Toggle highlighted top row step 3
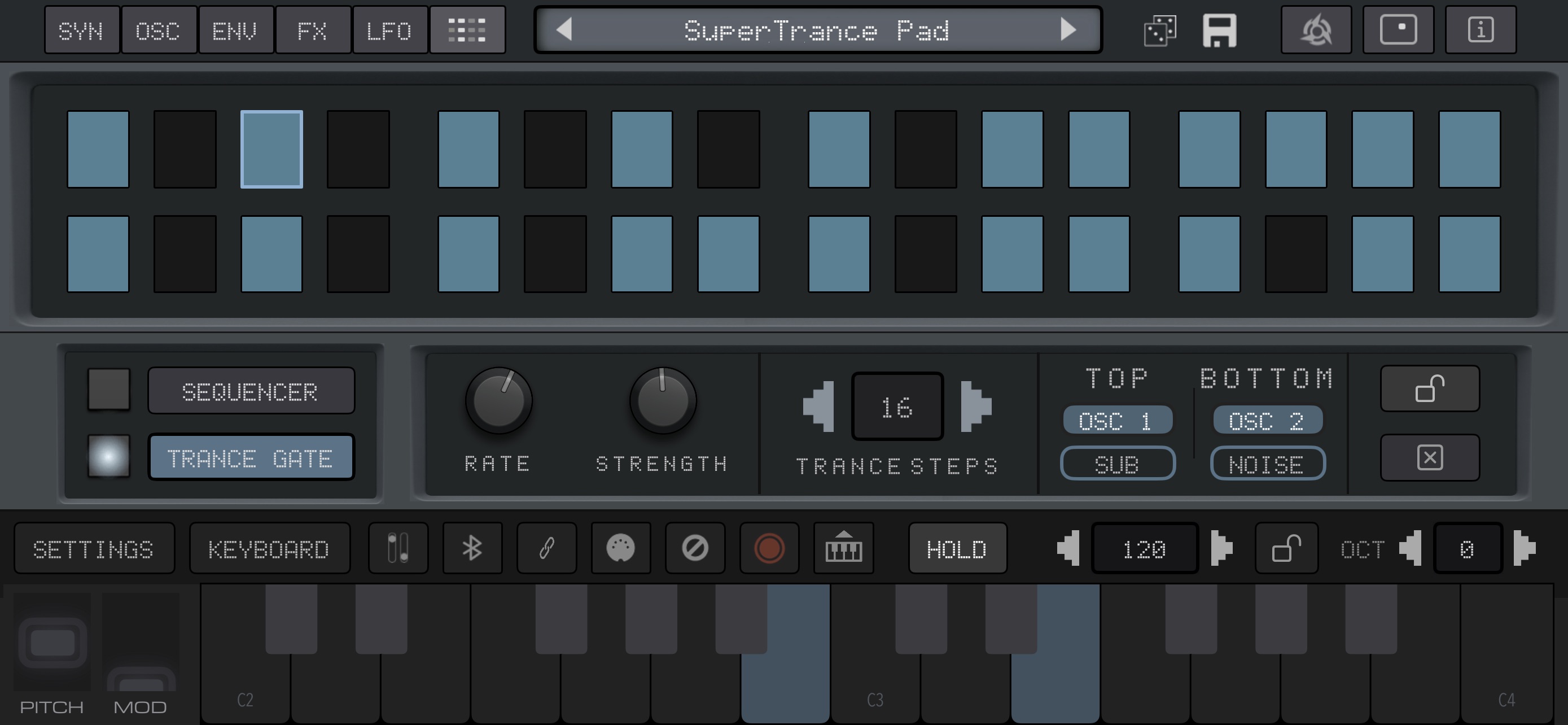This screenshot has height=725, width=1568. tap(271, 149)
